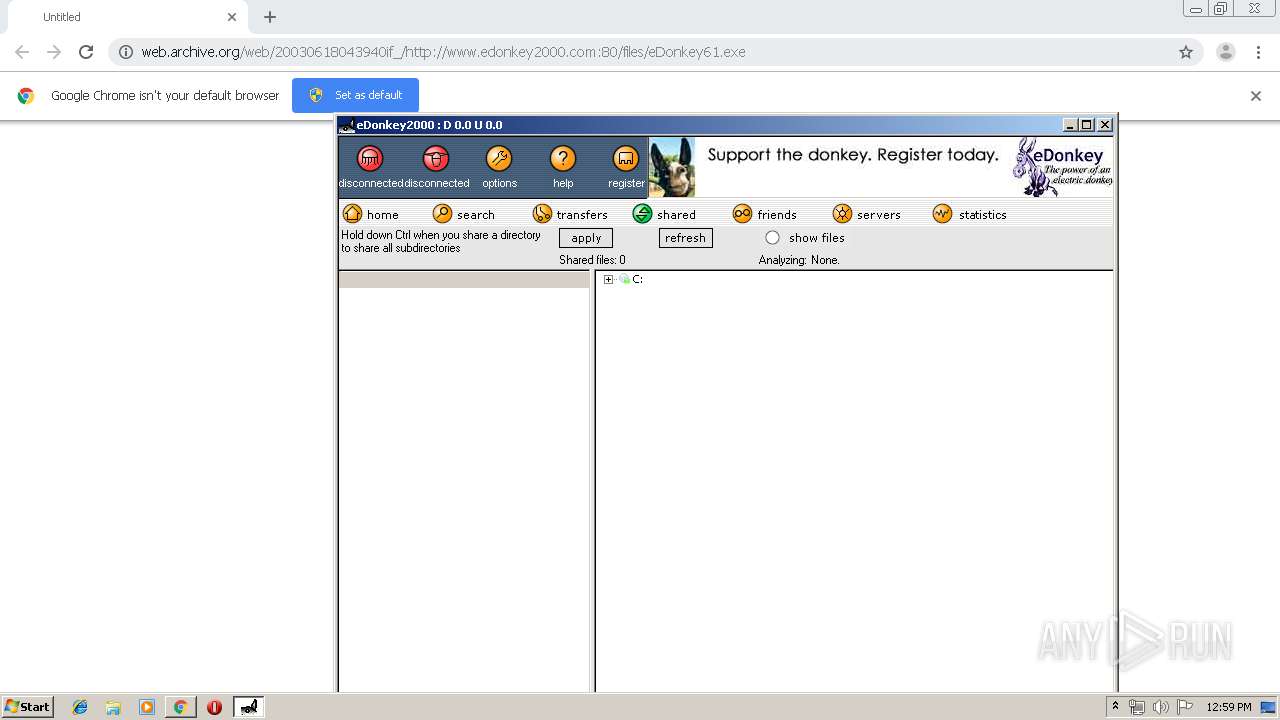Select the shared tab
Image resolution: width=1280 pixels, height=720 pixels.
tap(664, 214)
